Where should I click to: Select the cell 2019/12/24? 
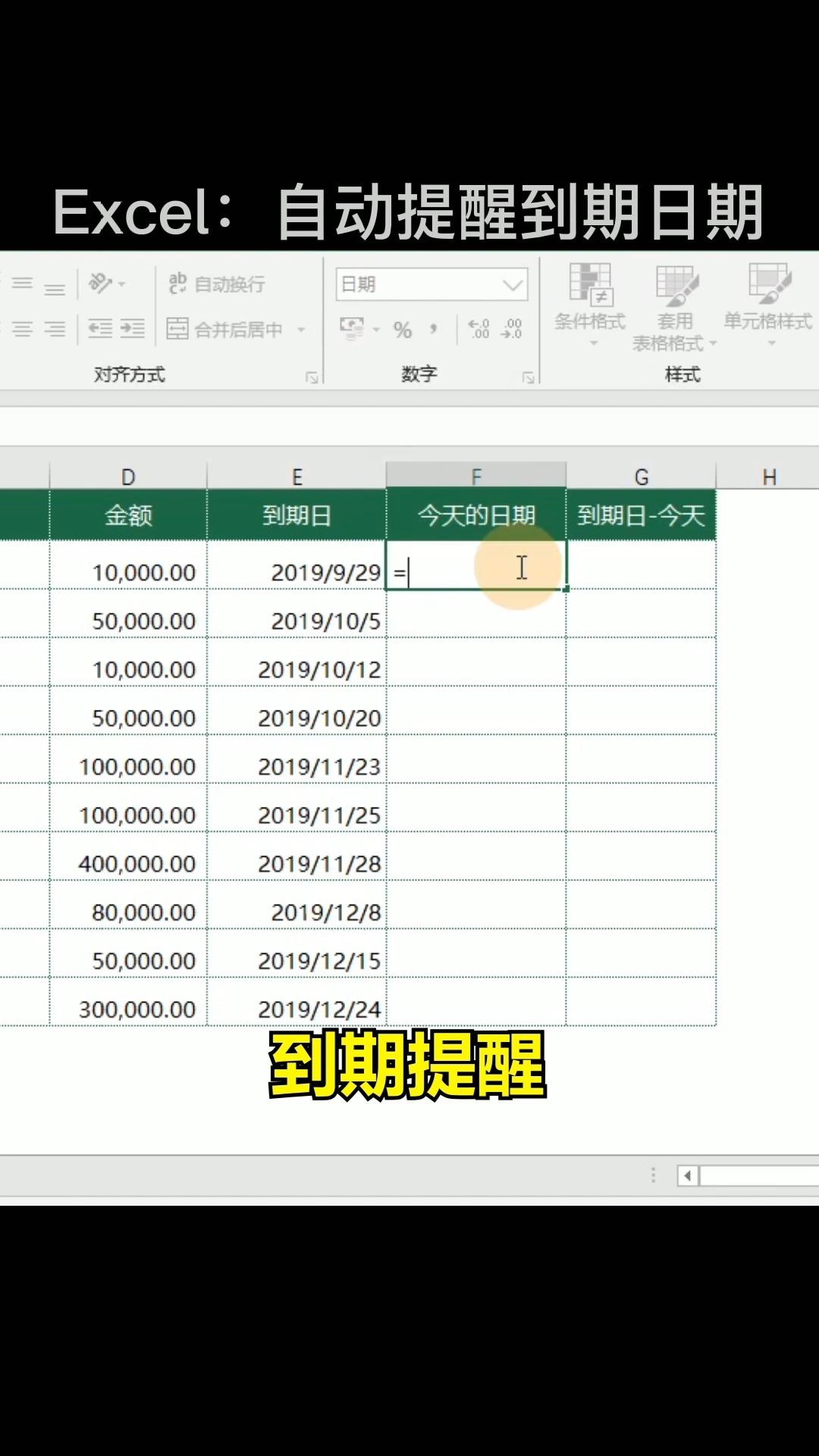[x=297, y=1002]
